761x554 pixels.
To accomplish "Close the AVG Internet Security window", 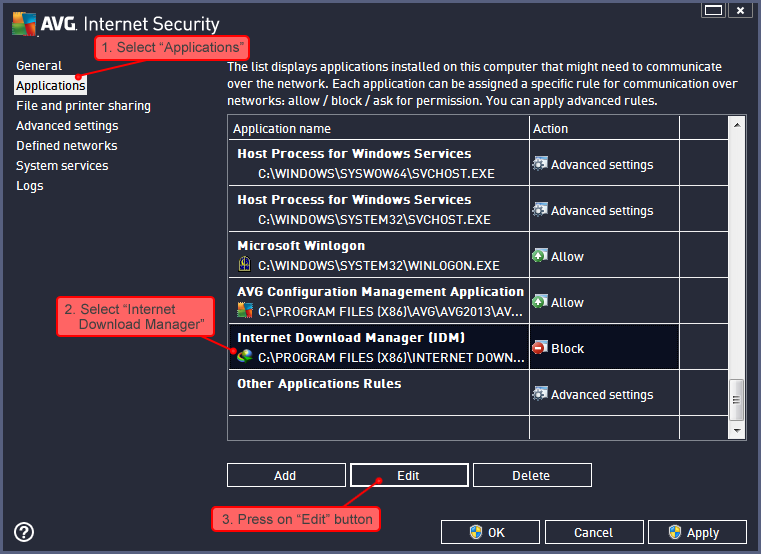I will point(740,10).
